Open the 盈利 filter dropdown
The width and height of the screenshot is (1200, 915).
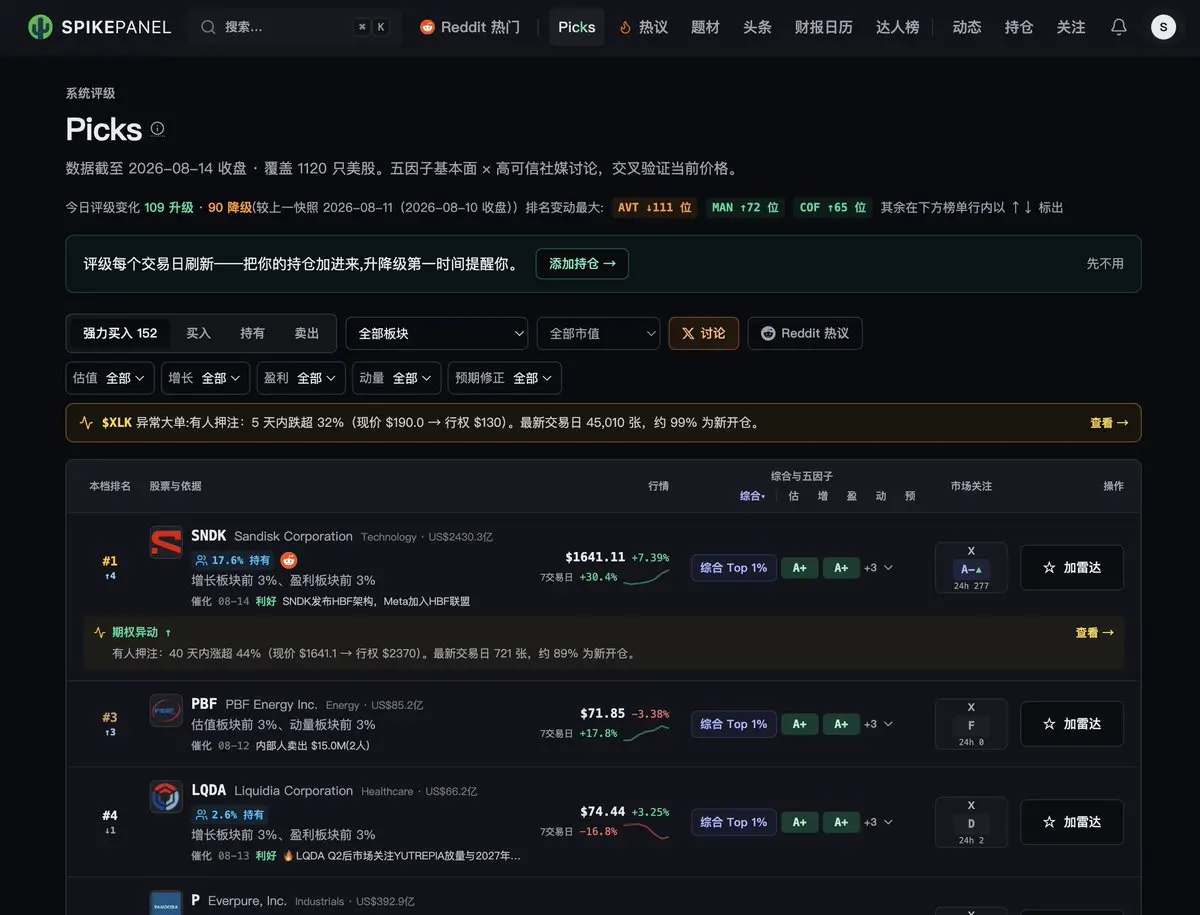coord(301,378)
